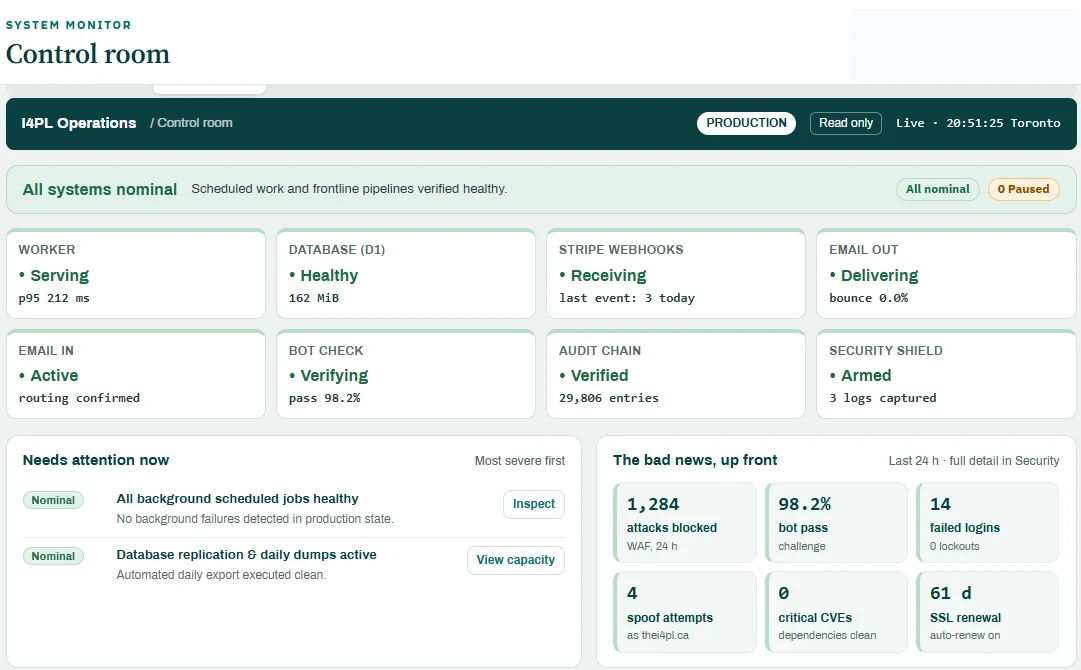Click the Nominal badge for background scheduled jobs

coord(53,500)
